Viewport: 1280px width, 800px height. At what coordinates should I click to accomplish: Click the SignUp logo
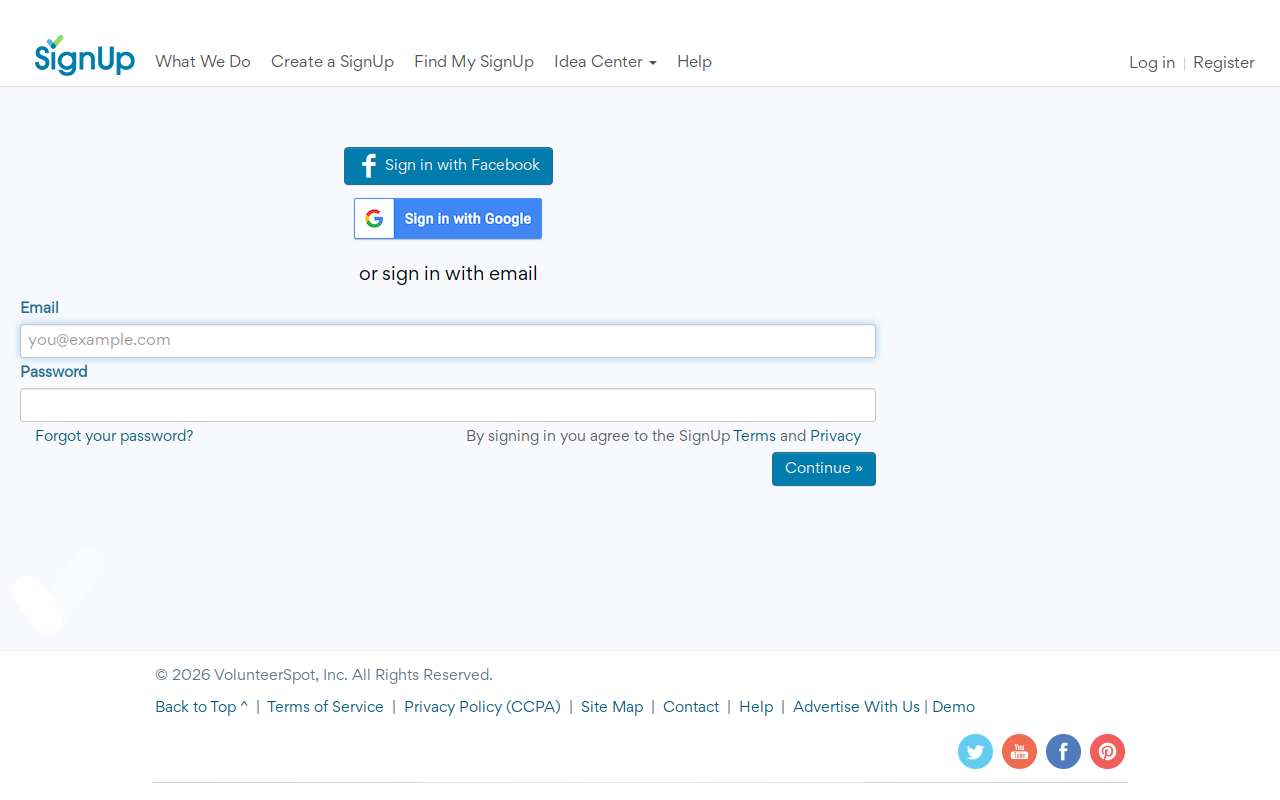click(x=84, y=55)
